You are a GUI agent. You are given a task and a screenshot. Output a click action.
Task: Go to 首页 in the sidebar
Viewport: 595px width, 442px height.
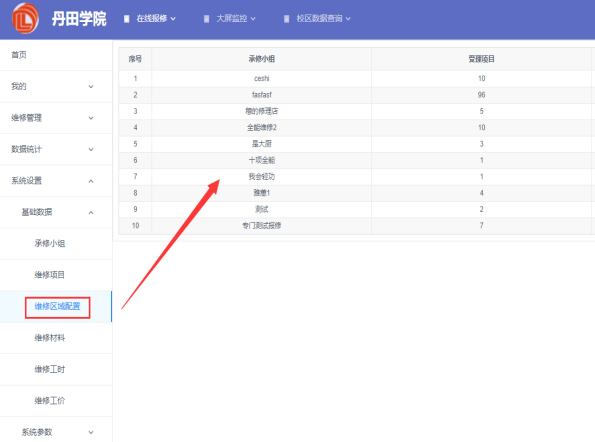[x=56, y=55]
